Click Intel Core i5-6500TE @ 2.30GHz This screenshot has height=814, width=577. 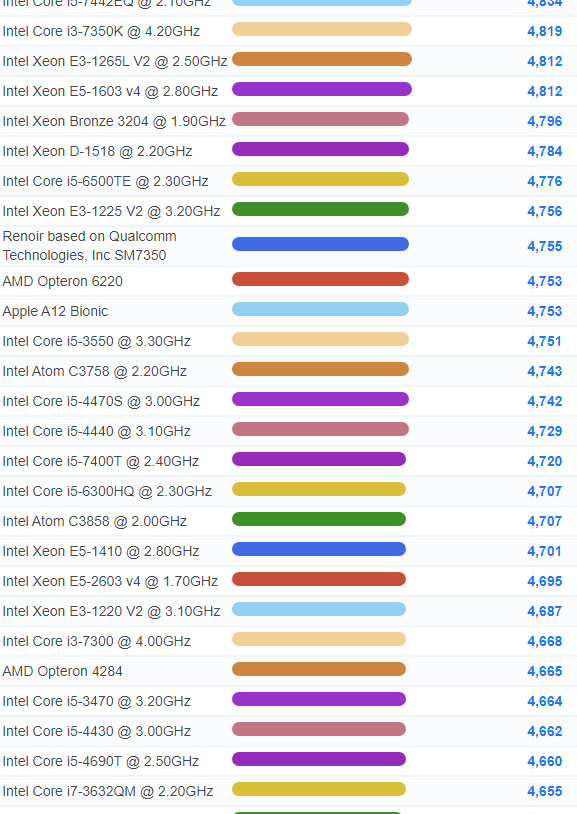[x=105, y=181]
